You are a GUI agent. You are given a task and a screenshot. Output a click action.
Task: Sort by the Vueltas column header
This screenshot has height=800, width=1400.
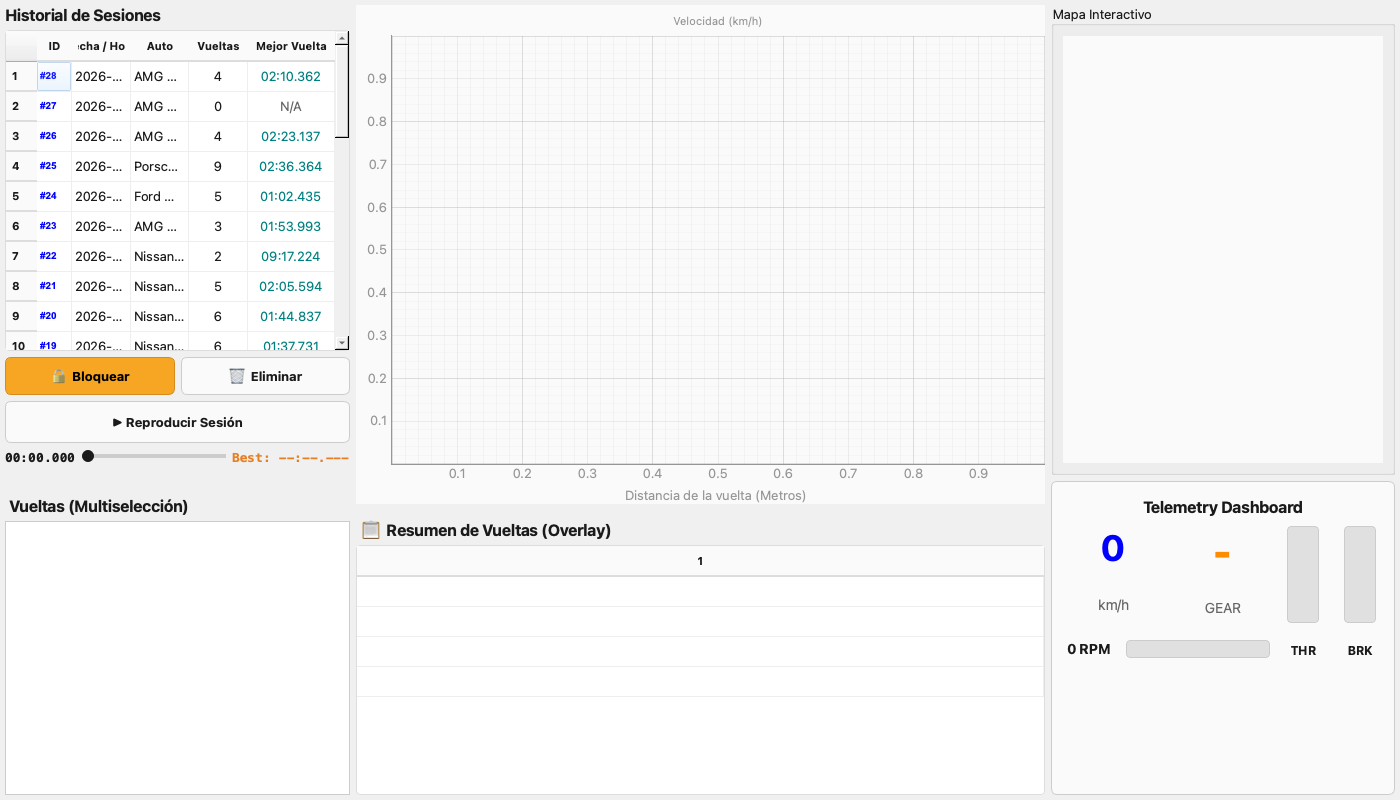click(218, 46)
